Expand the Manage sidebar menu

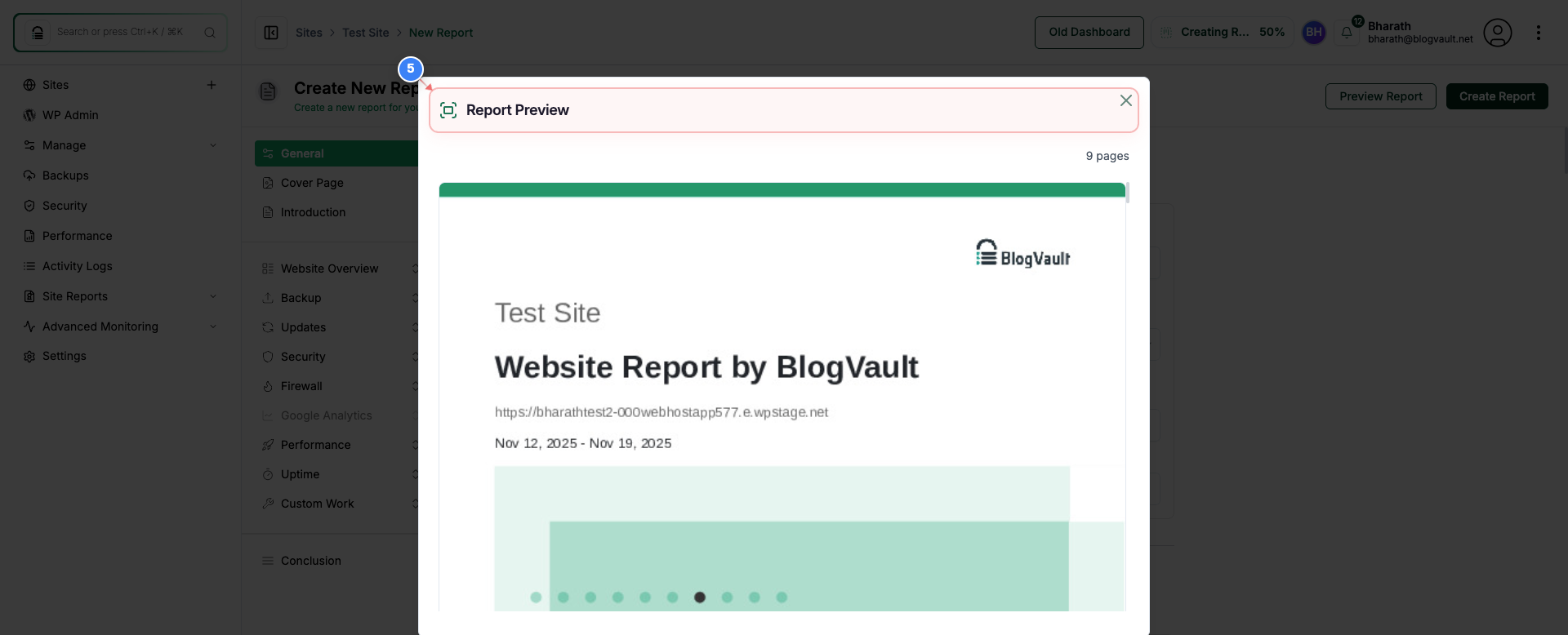[121, 145]
